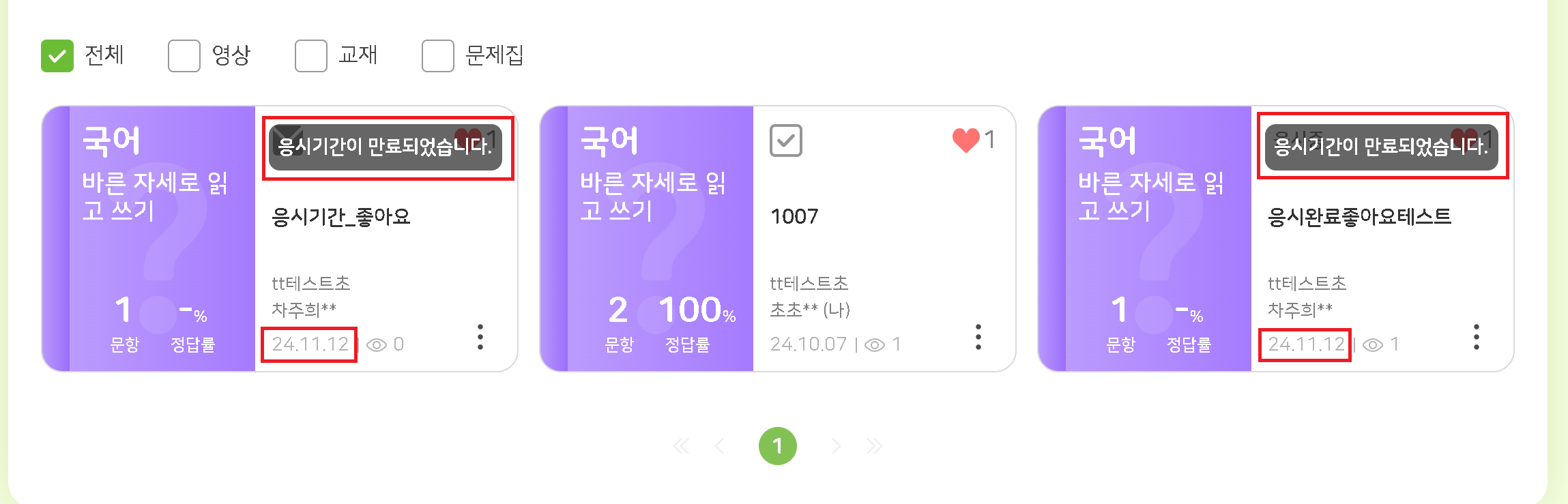Click the eye view-count icon on 응시완료좋아요테스트 card

[1372, 345]
